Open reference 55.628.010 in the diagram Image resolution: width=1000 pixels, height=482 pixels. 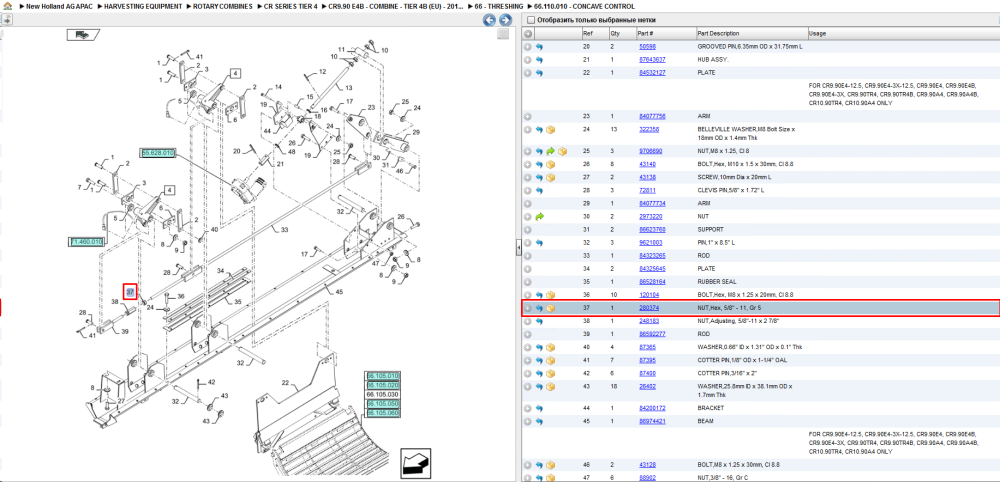coord(158,153)
